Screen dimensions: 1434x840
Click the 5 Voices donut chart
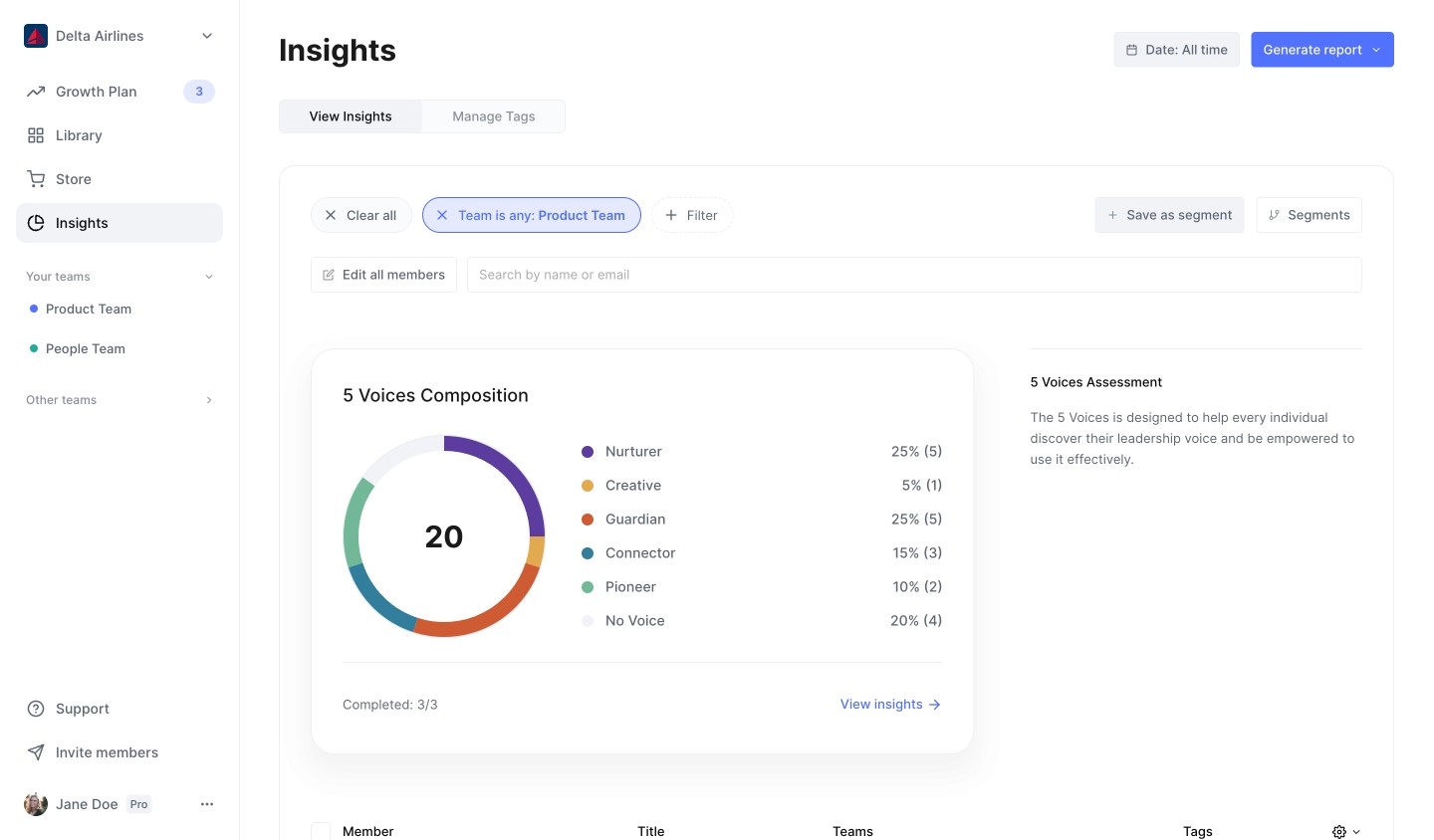(x=444, y=536)
